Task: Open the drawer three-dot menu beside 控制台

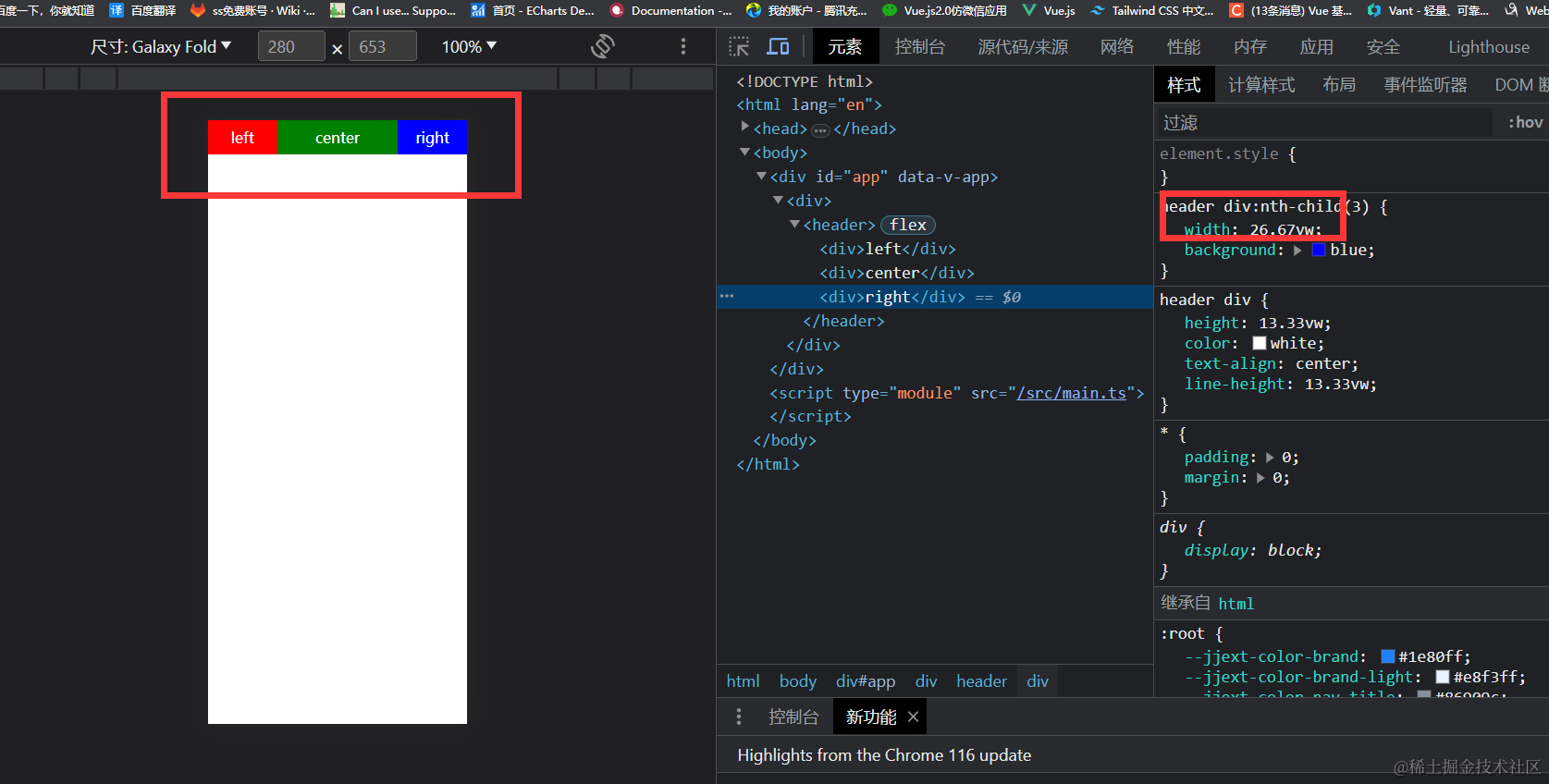Action: point(738,717)
